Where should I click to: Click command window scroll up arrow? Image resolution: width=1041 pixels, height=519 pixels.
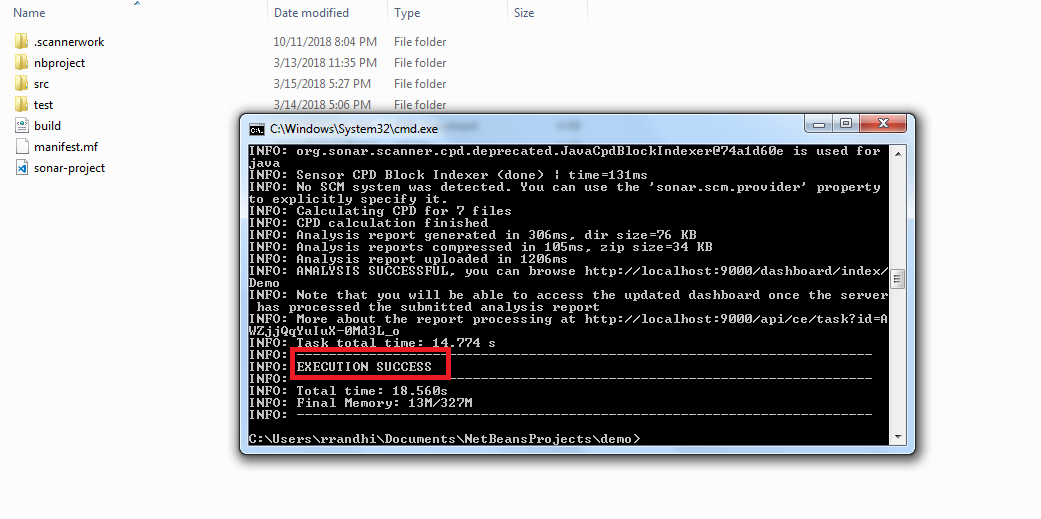(x=898, y=154)
